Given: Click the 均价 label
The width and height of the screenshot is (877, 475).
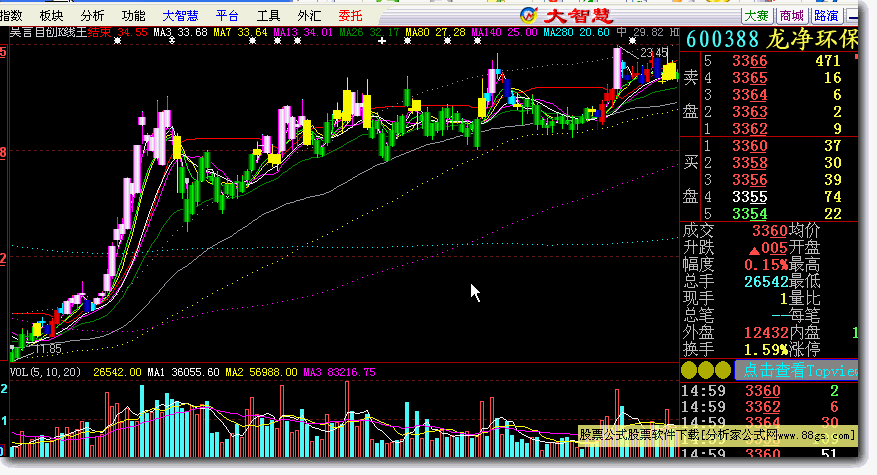Looking at the screenshot, I should coord(804,230).
